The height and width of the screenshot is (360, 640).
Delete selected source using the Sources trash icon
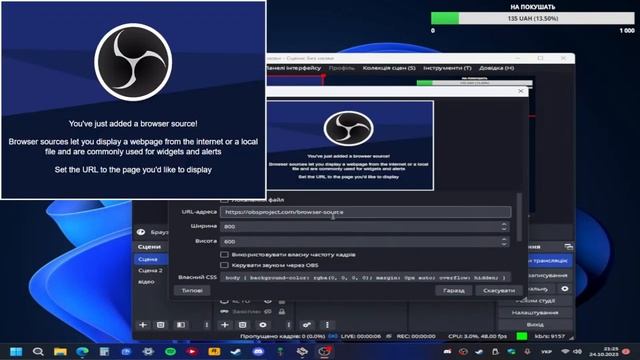point(242,325)
